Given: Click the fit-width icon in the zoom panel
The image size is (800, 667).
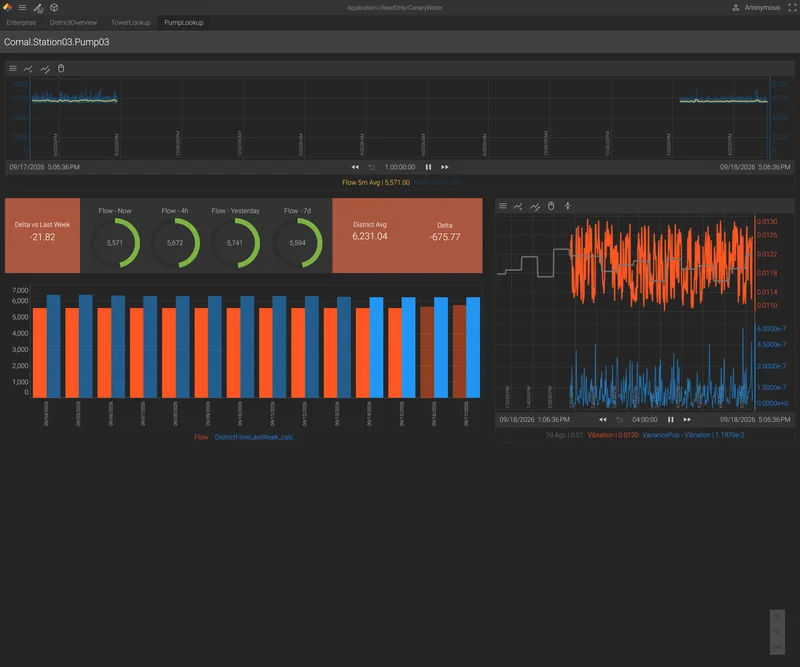Looking at the screenshot, I should [777, 647].
